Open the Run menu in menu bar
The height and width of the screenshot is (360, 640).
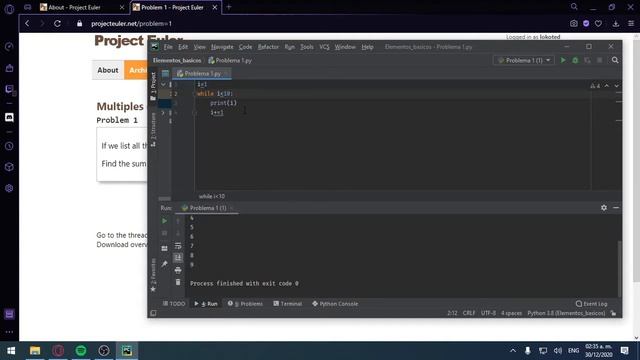pyautogui.click(x=289, y=47)
